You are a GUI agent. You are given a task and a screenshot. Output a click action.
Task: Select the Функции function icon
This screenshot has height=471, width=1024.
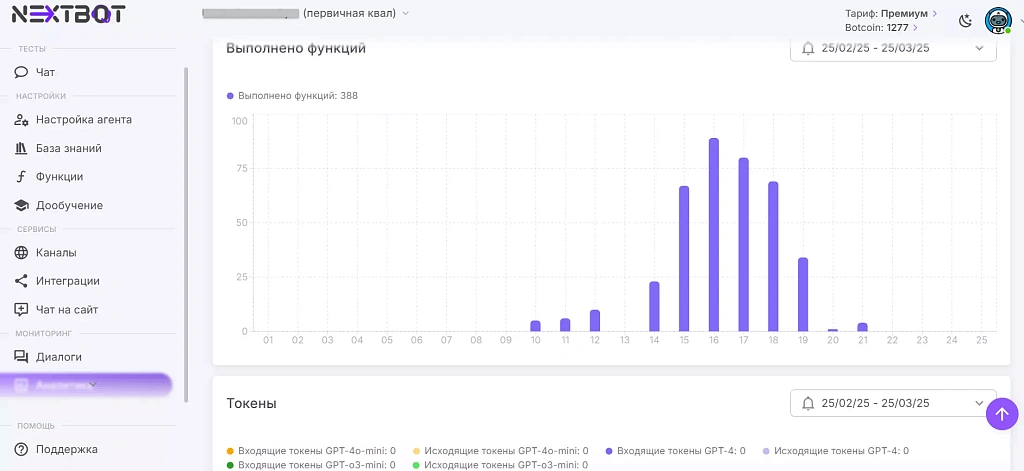click(x=21, y=177)
